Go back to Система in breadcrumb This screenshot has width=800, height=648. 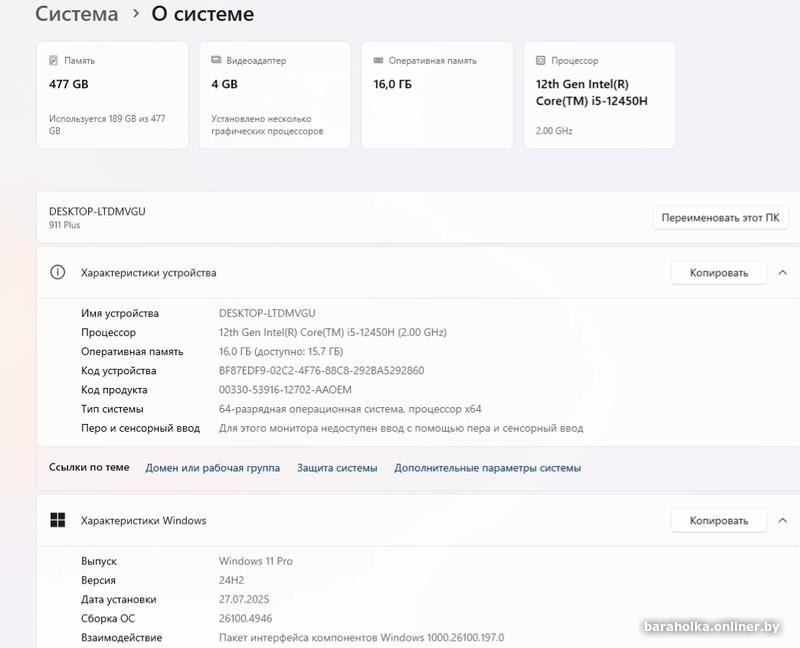pos(77,14)
